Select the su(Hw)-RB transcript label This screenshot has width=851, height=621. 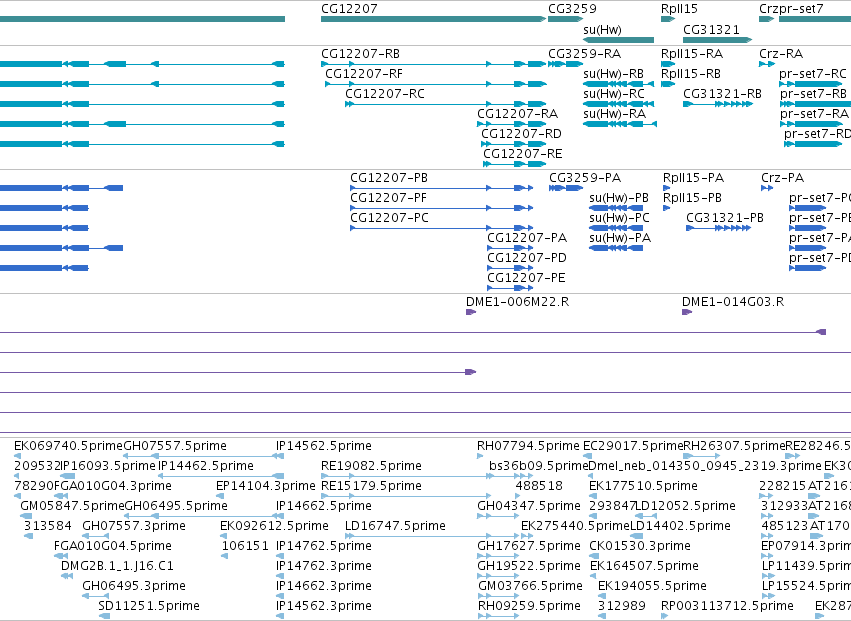613,74
